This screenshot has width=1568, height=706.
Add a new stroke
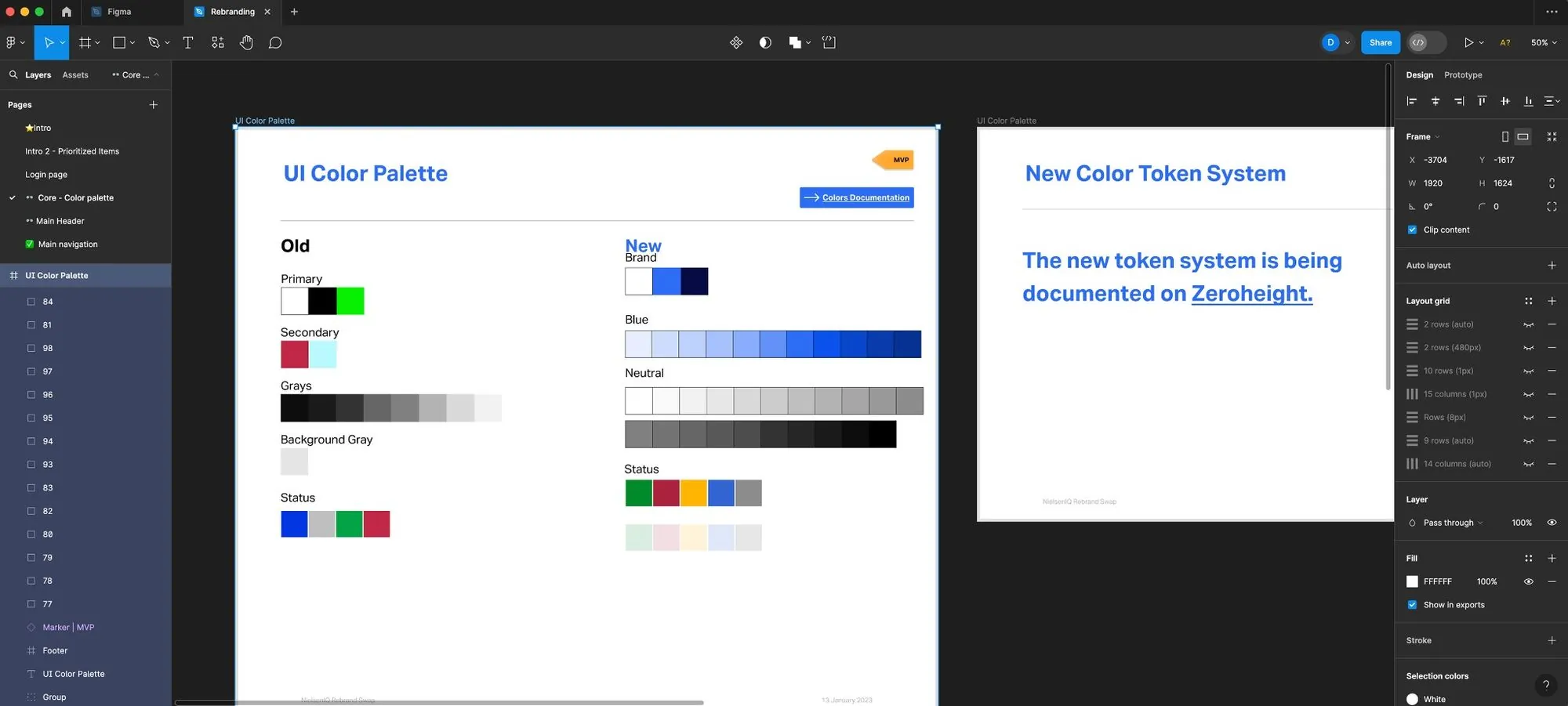pos(1552,640)
